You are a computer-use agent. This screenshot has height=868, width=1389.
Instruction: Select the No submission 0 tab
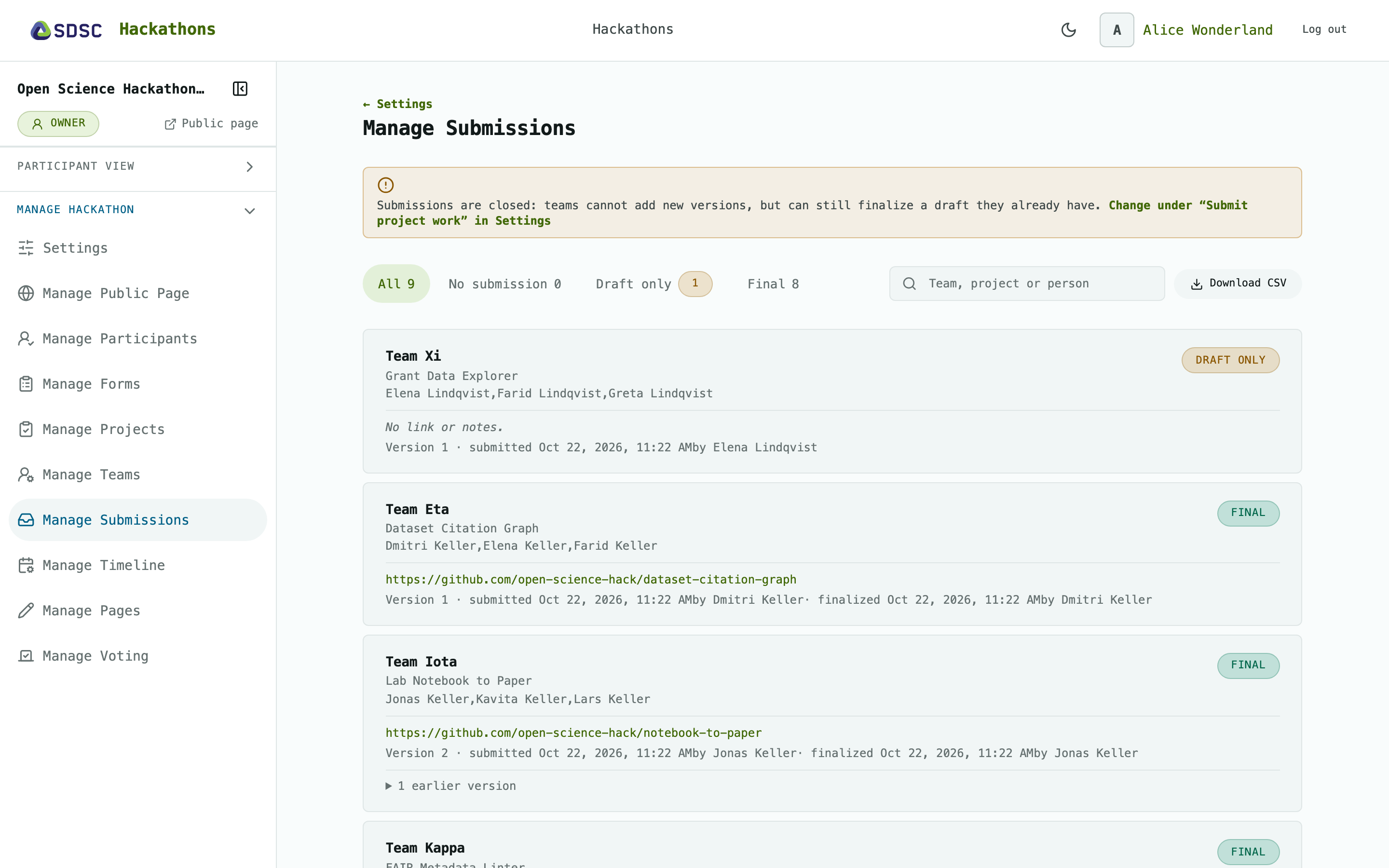point(504,284)
